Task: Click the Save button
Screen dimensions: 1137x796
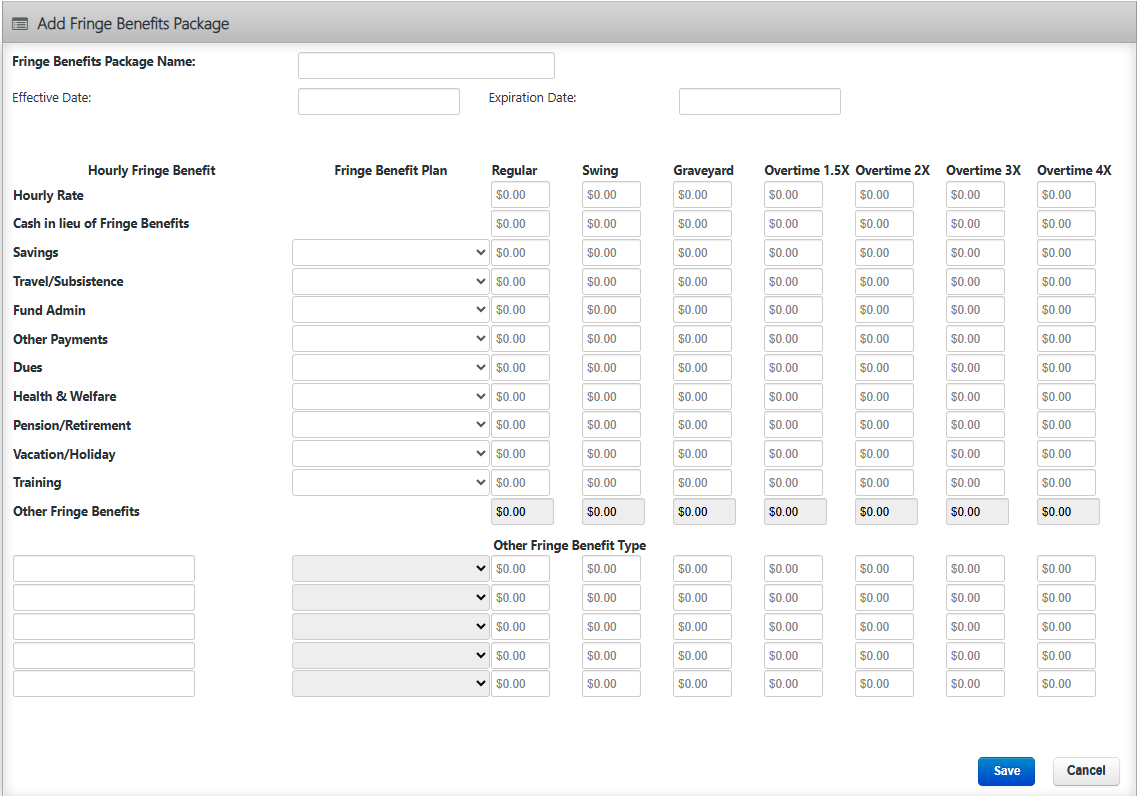Action: [1006, 771]
